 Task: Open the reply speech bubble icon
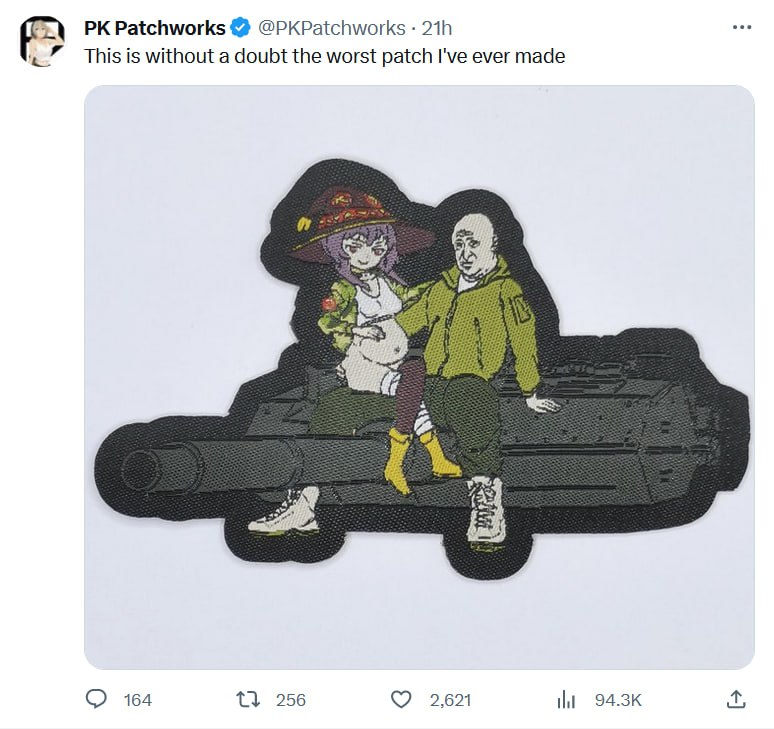point(96,699)
